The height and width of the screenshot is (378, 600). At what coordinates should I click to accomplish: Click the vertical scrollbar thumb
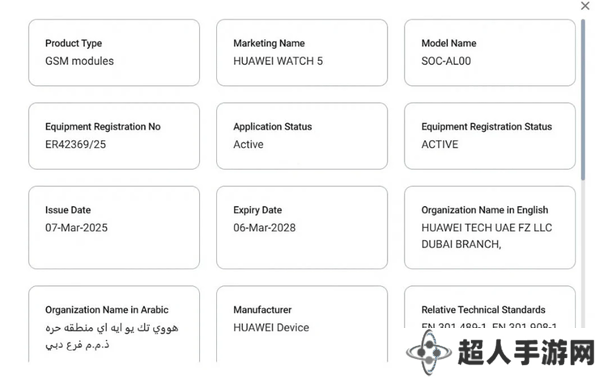583,99
